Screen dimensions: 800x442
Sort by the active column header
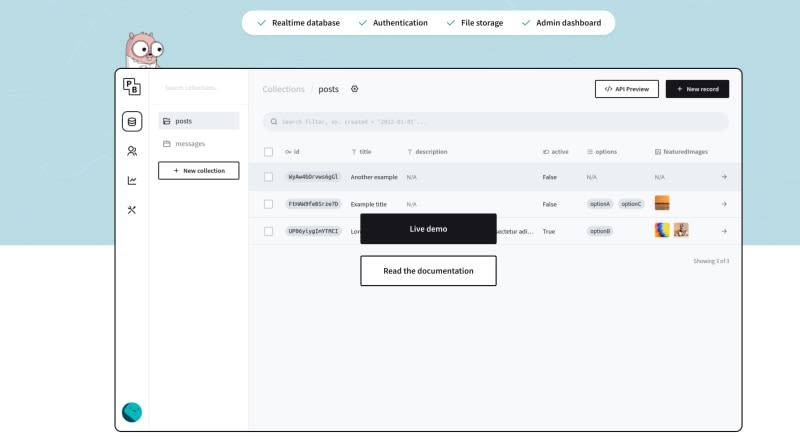pyautogui.click(x=558, y=152)
